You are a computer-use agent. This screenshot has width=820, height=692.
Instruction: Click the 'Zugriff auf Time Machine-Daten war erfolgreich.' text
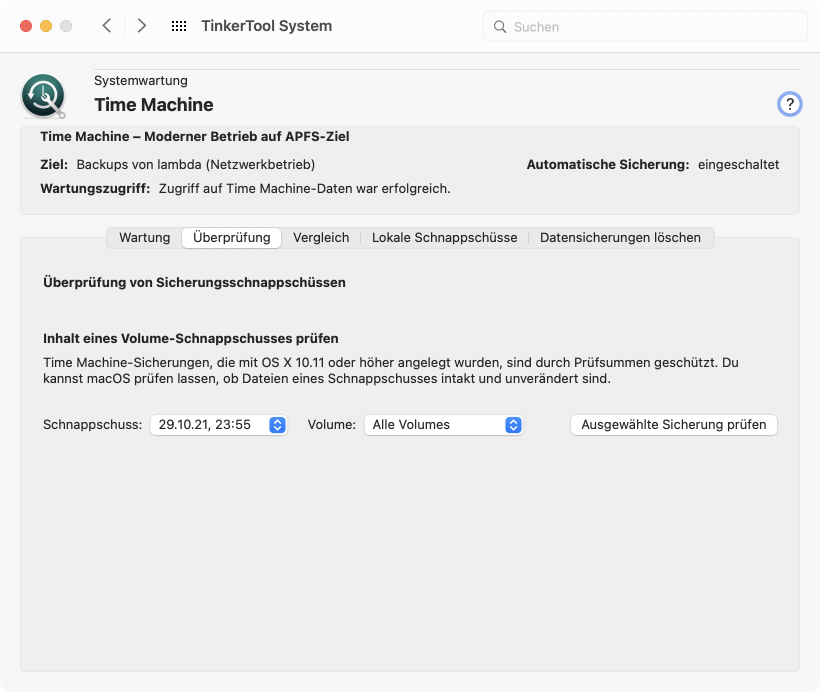[304, 189]
